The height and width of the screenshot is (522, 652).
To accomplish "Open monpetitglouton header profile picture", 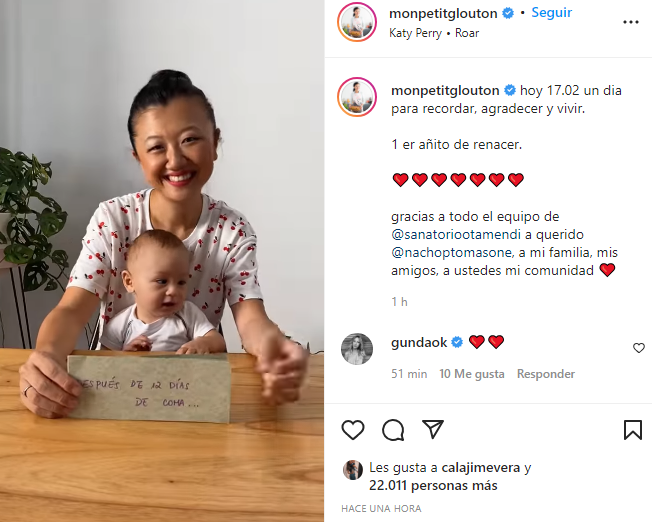I will pyautogui.click(x=357, y=22).
